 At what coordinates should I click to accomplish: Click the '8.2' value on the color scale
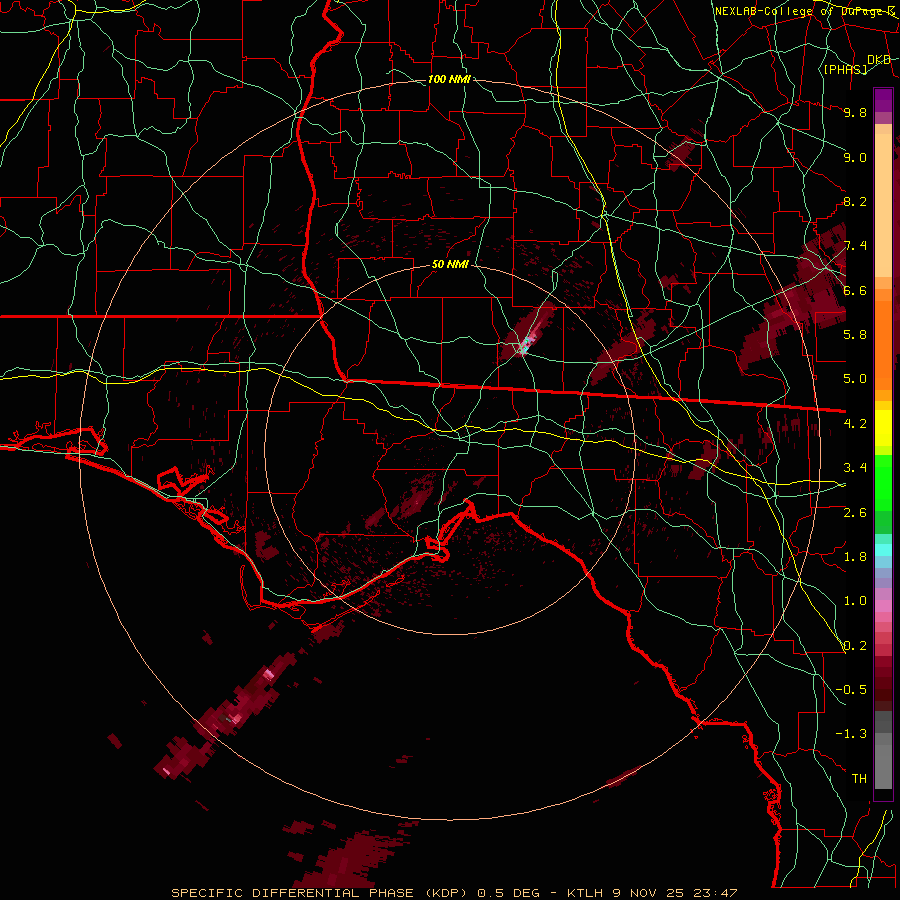point(855,201)
